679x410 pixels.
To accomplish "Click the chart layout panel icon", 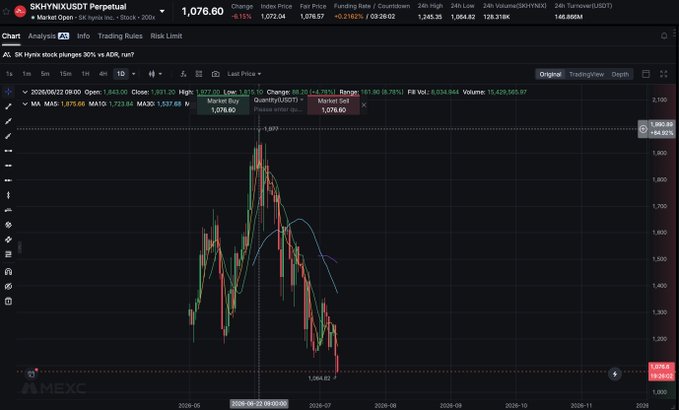I will (x=646, y=74).
